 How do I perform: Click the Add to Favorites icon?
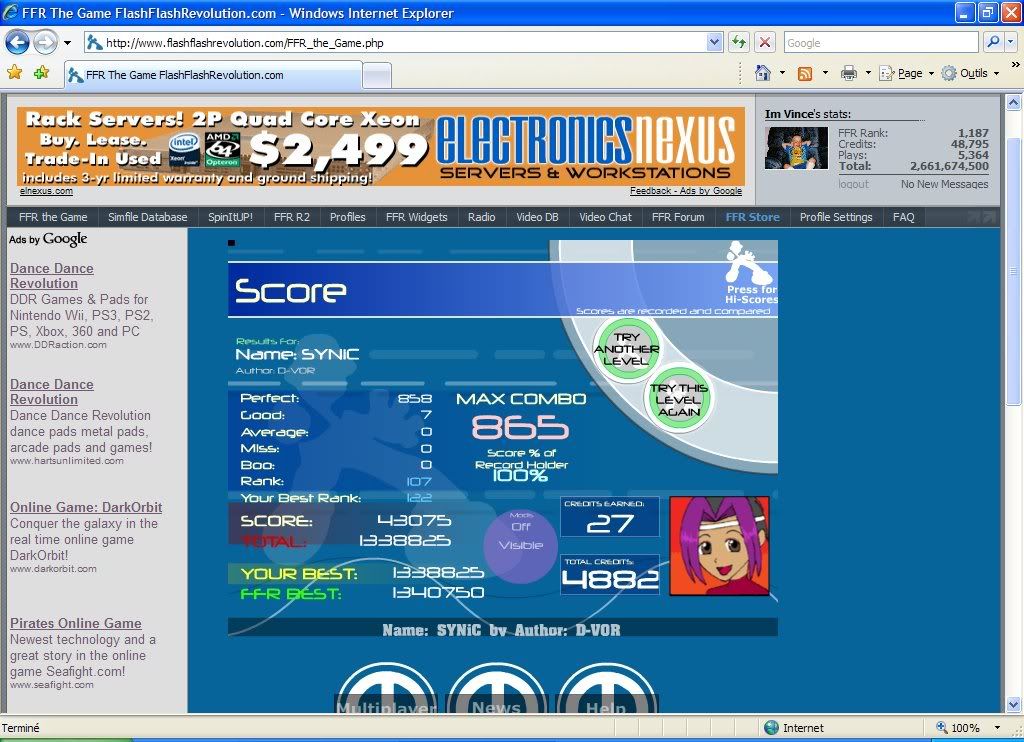point(41,73)
